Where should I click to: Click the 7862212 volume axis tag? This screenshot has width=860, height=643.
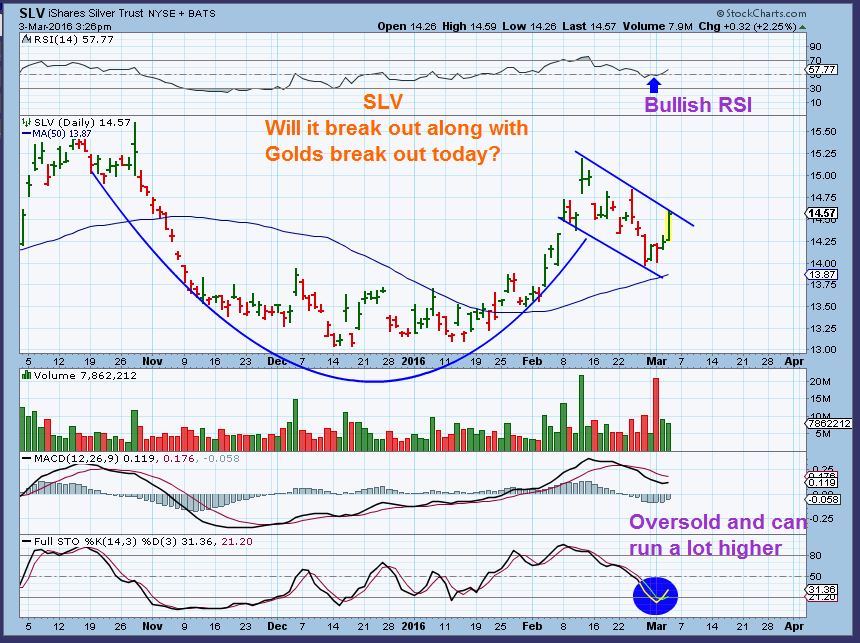coord(829,424)
